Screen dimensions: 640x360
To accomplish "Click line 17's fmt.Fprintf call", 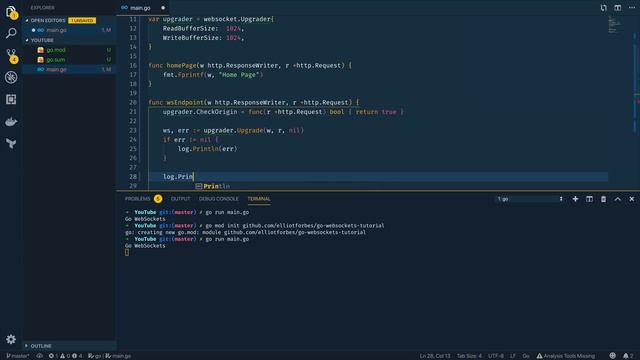I will [x=213, y=75].
